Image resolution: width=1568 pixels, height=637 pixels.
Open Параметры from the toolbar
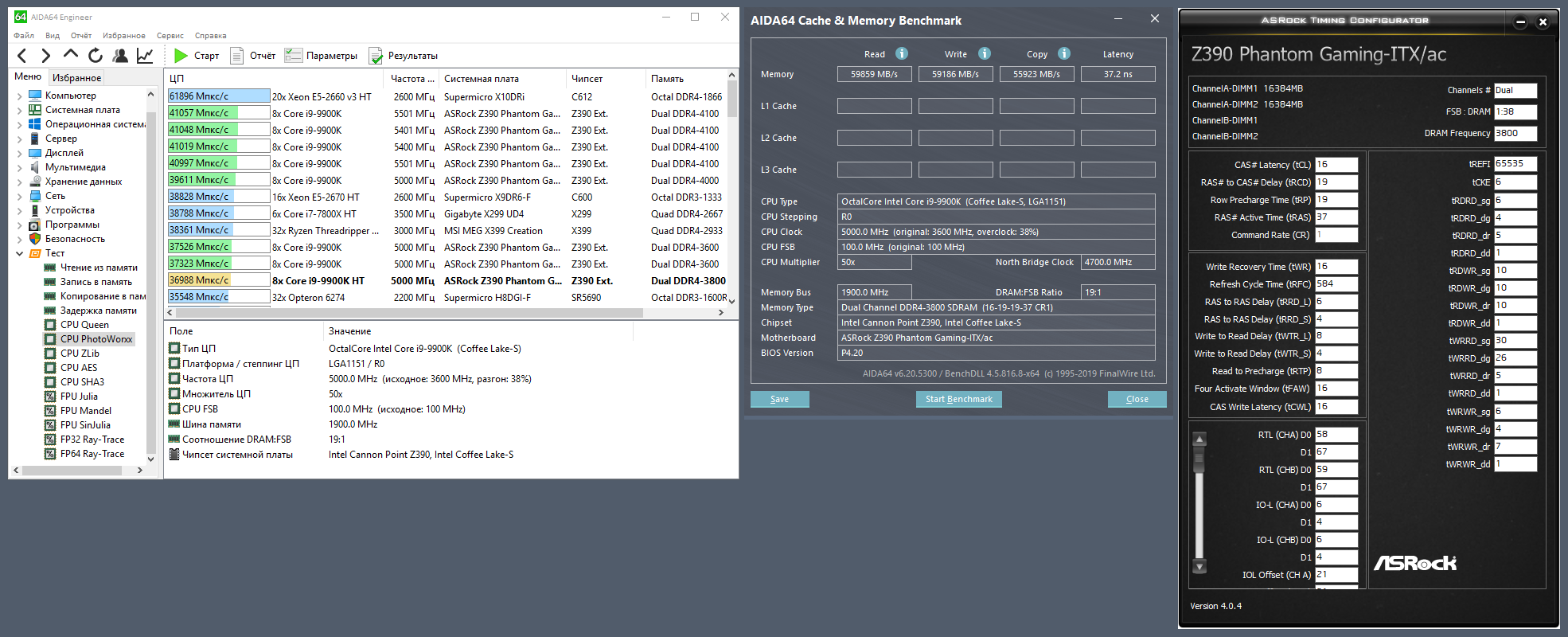(x=322, y=56)
